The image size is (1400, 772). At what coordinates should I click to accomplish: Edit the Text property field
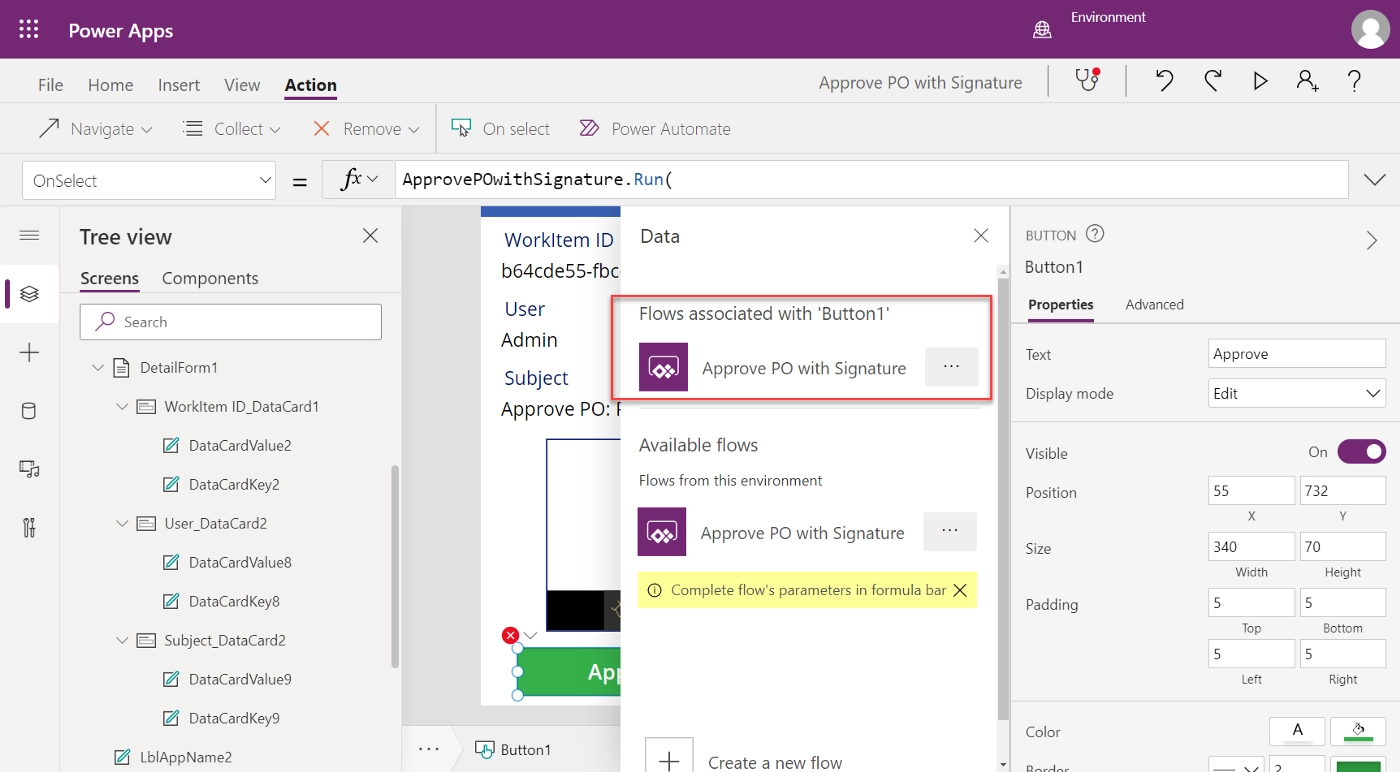click(x=1296, y=354)
